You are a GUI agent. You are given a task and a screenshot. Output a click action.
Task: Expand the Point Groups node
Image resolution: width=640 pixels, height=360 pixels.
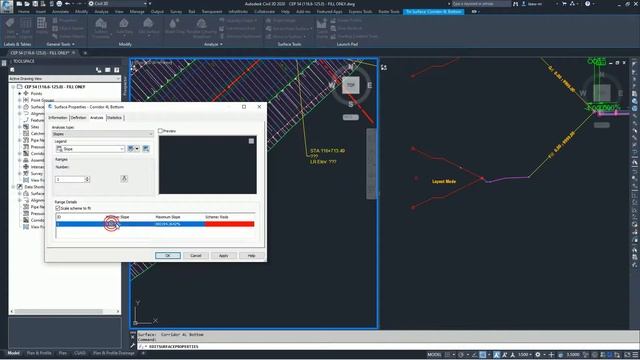click(x=20, y=100)
